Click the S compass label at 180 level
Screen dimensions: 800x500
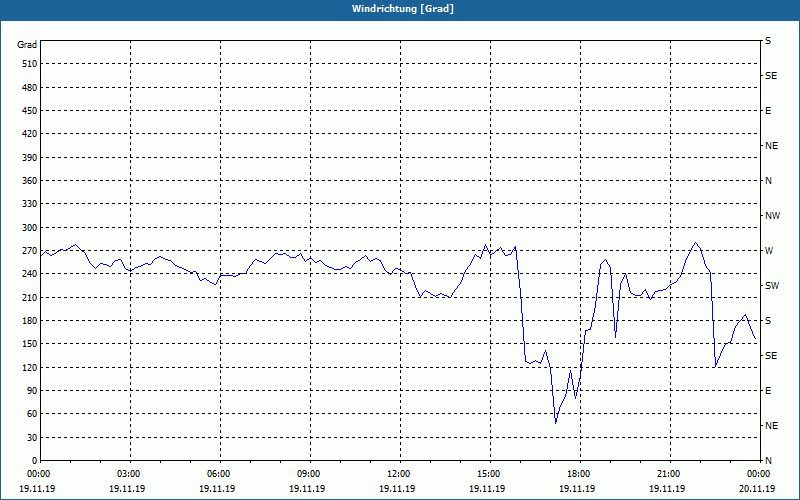click(768, 321)
